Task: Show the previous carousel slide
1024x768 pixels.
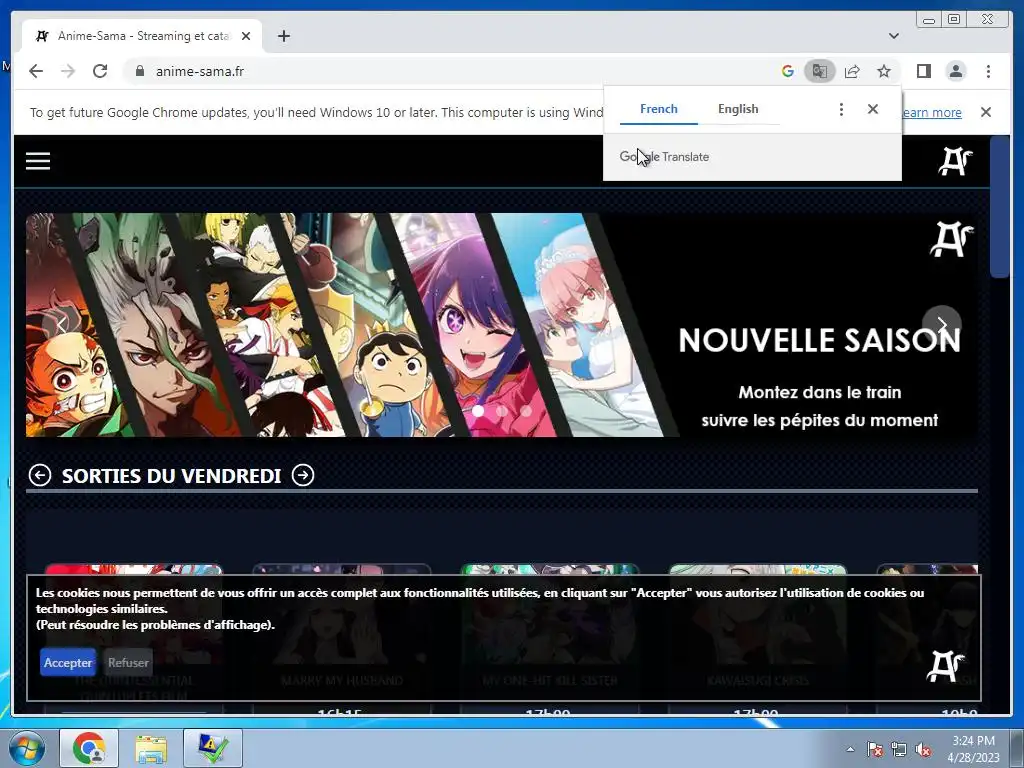Action: point(61,325)
